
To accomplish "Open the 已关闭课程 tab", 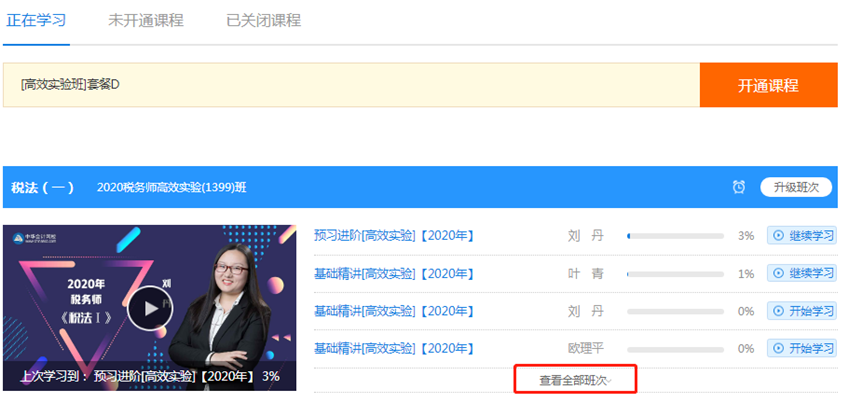I will coord(264,21).
